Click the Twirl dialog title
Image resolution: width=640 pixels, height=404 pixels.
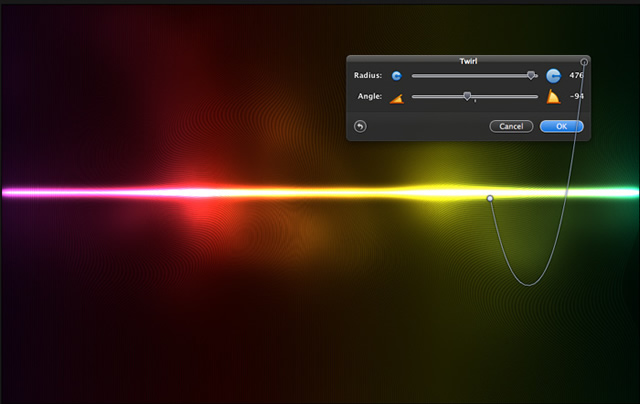coord(468,61)
